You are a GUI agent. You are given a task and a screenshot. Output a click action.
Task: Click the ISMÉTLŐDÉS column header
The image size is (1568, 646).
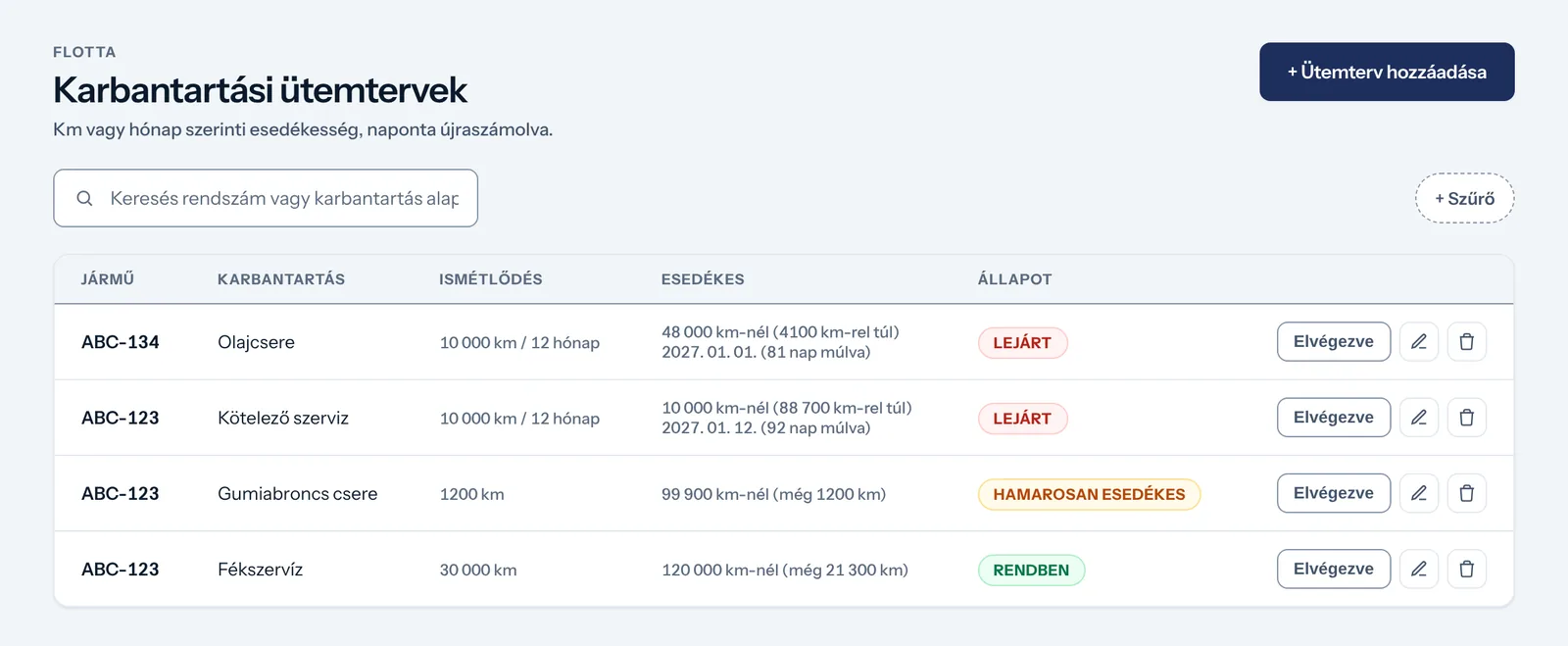click(x=491, y=279)
